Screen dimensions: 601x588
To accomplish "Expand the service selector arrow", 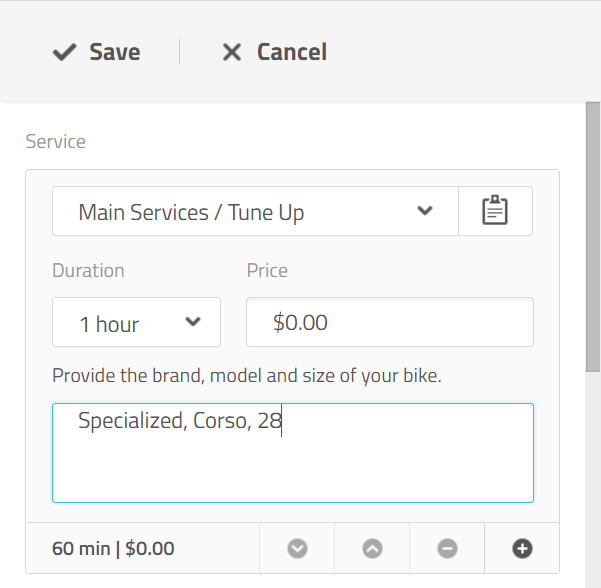I will pos(425,211).
